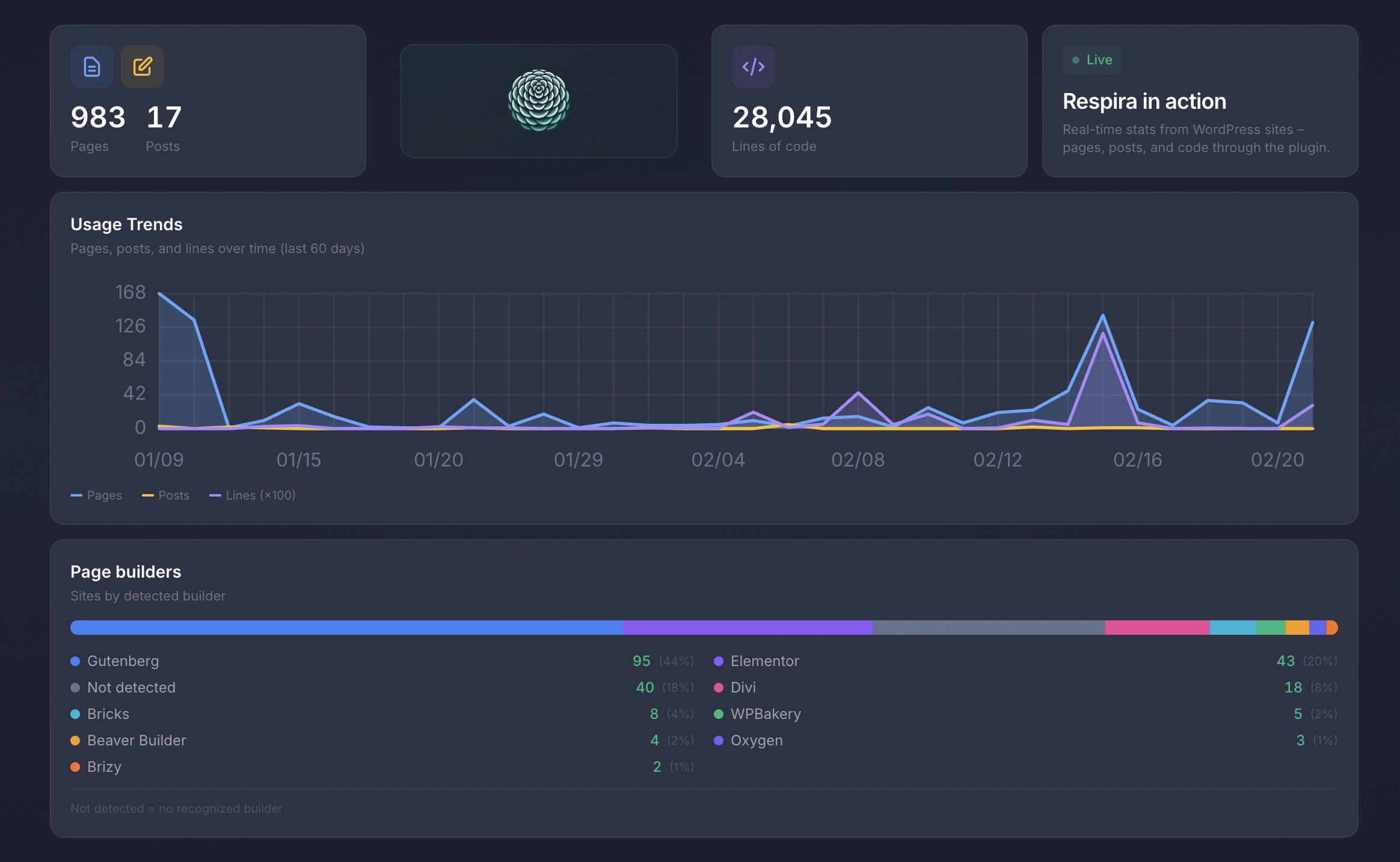Screen dimensions: 1400x862
Task: Click the gray Not detected bar segment
Action: click(988, 628)
